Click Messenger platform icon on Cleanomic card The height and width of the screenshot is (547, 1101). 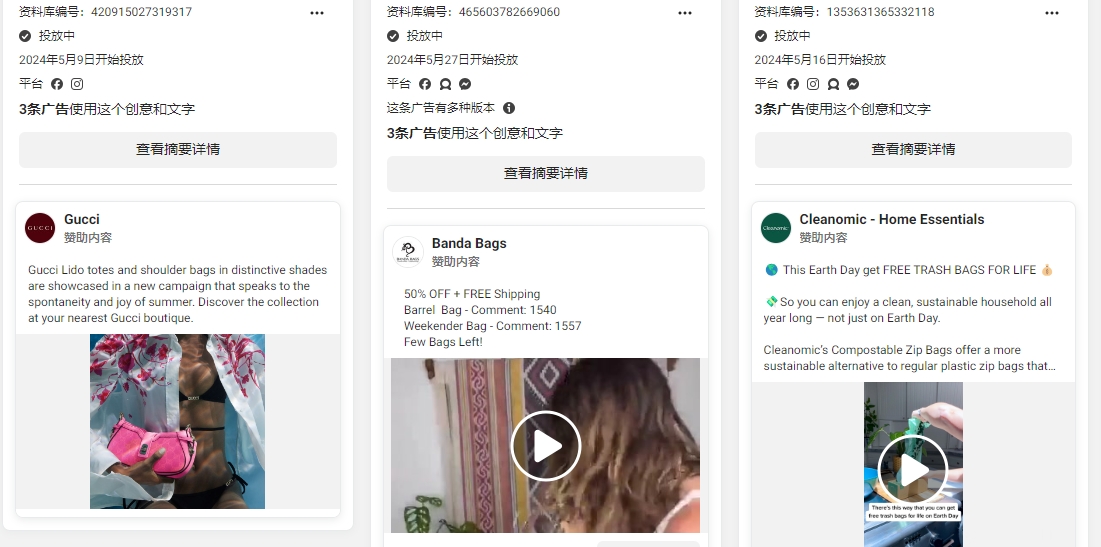tap(853, 84)
